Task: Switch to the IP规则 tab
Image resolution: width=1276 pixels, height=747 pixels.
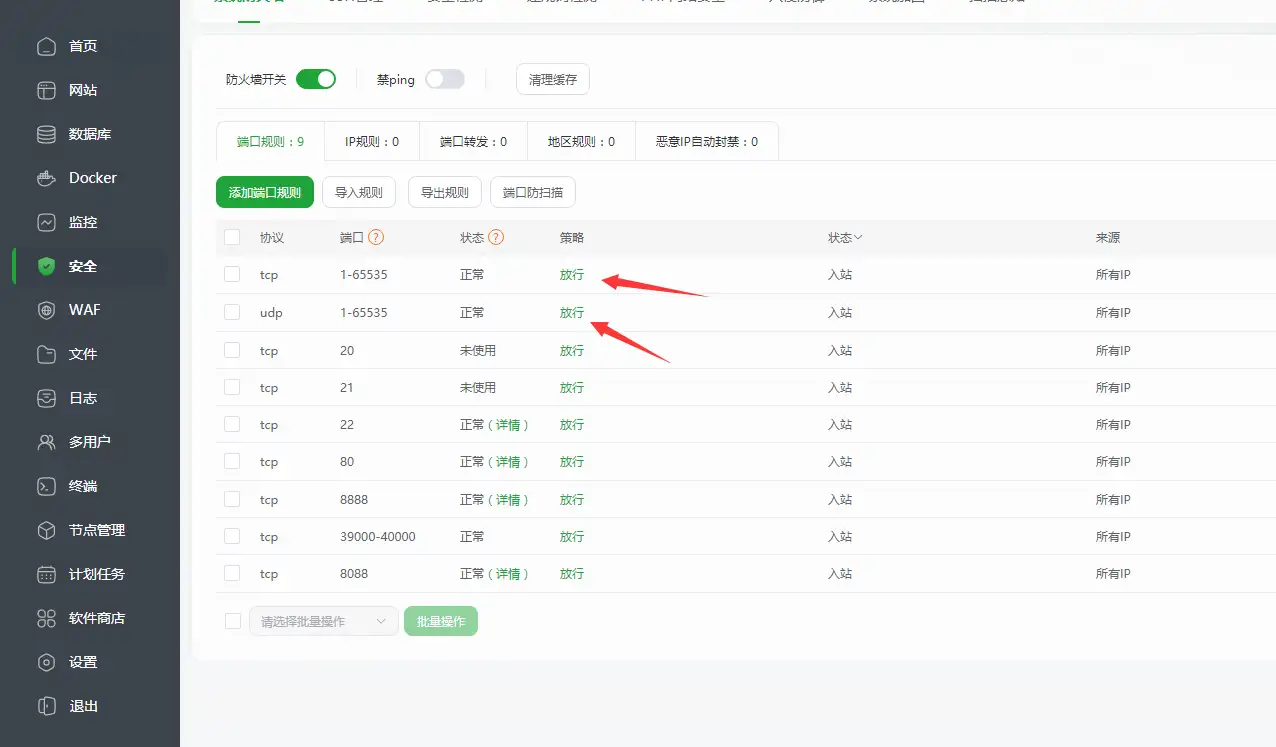Action: [x=371, y=141]
